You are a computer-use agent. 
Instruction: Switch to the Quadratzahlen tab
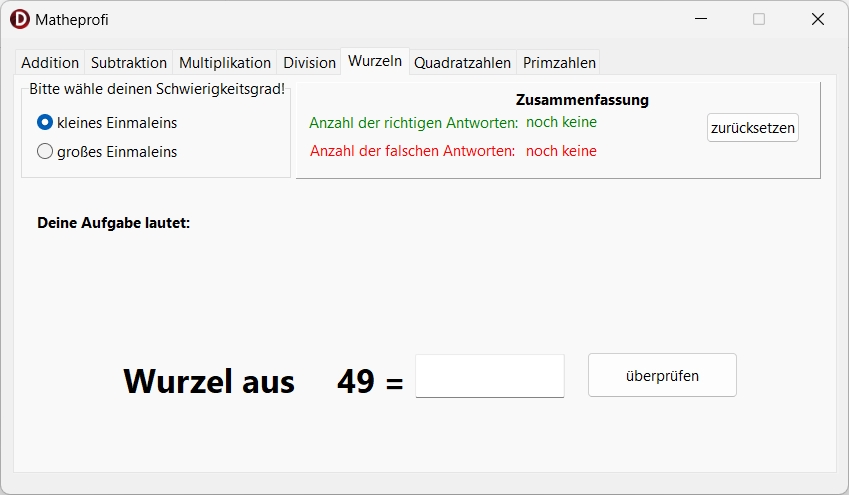pos(462,62)
